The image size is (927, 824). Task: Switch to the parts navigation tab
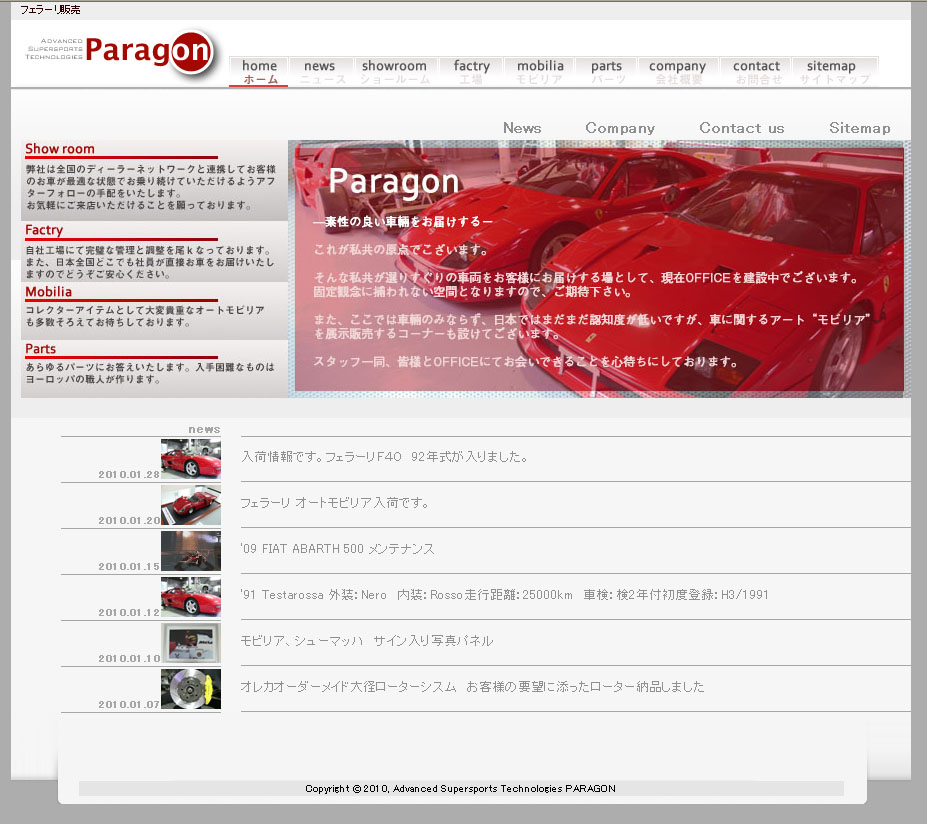606,71
